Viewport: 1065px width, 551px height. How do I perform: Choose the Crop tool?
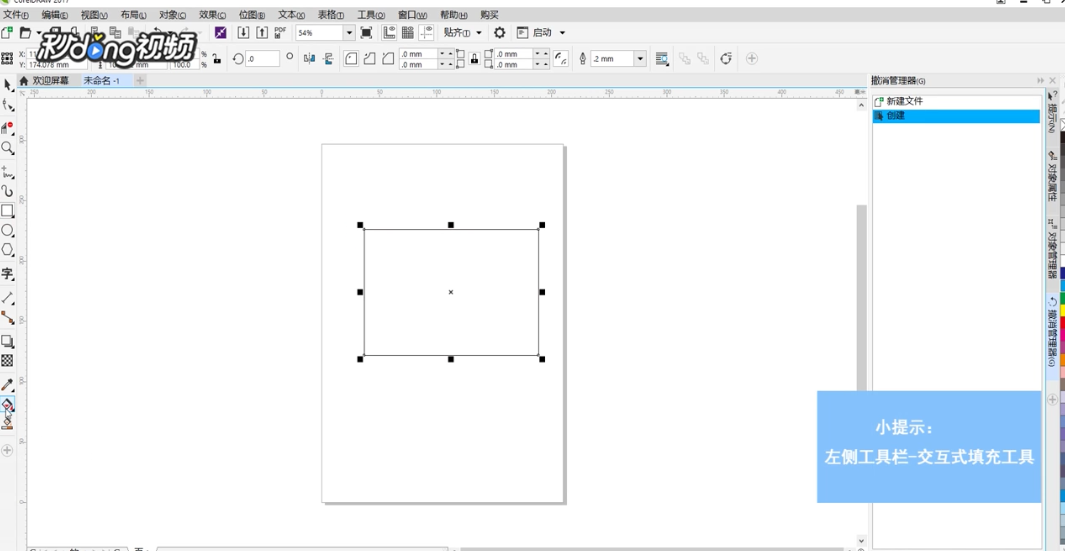[7, 127]
